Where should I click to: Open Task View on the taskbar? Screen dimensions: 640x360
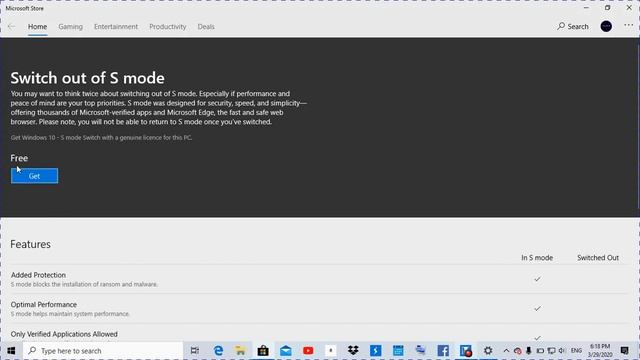pyautogui.click(x=195, y=351)
